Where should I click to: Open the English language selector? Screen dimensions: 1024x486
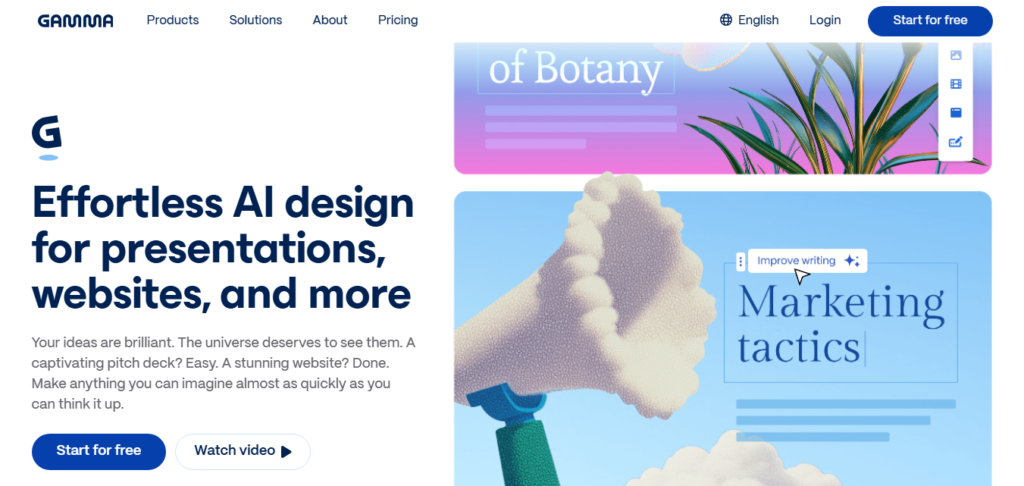(x=749, y=20)
